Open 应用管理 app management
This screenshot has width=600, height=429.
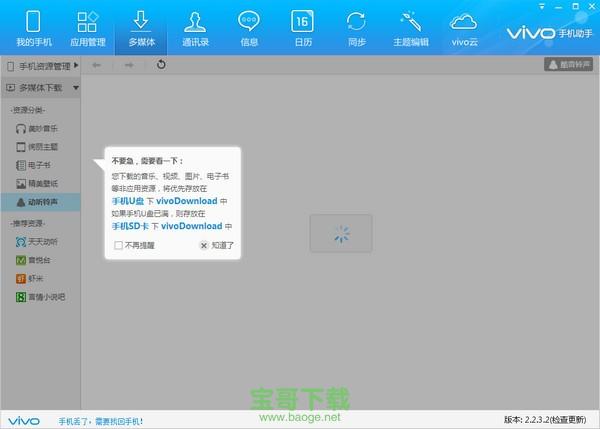pos(88,29)
